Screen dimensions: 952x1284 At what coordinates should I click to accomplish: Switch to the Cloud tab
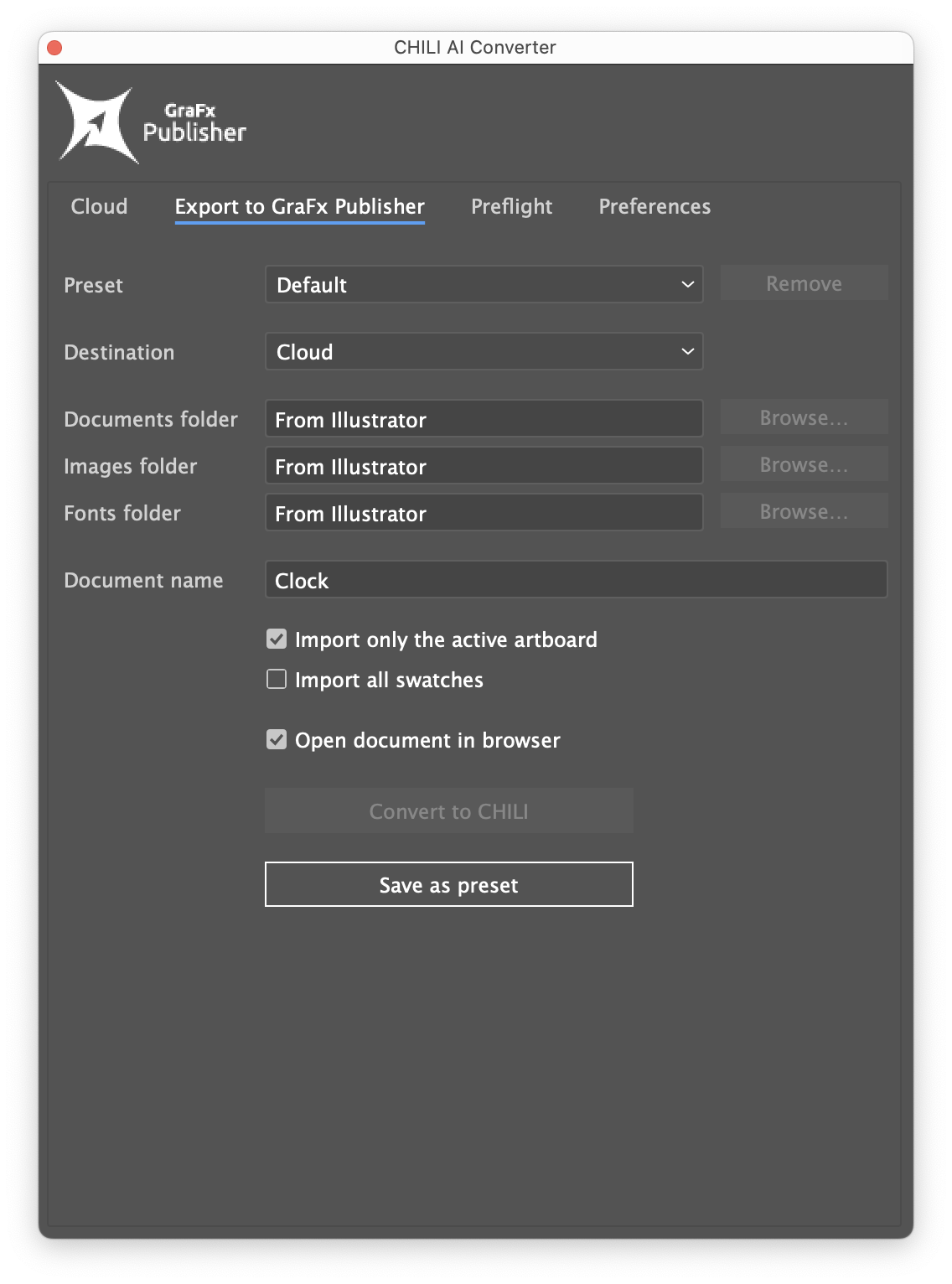point(99,206)
